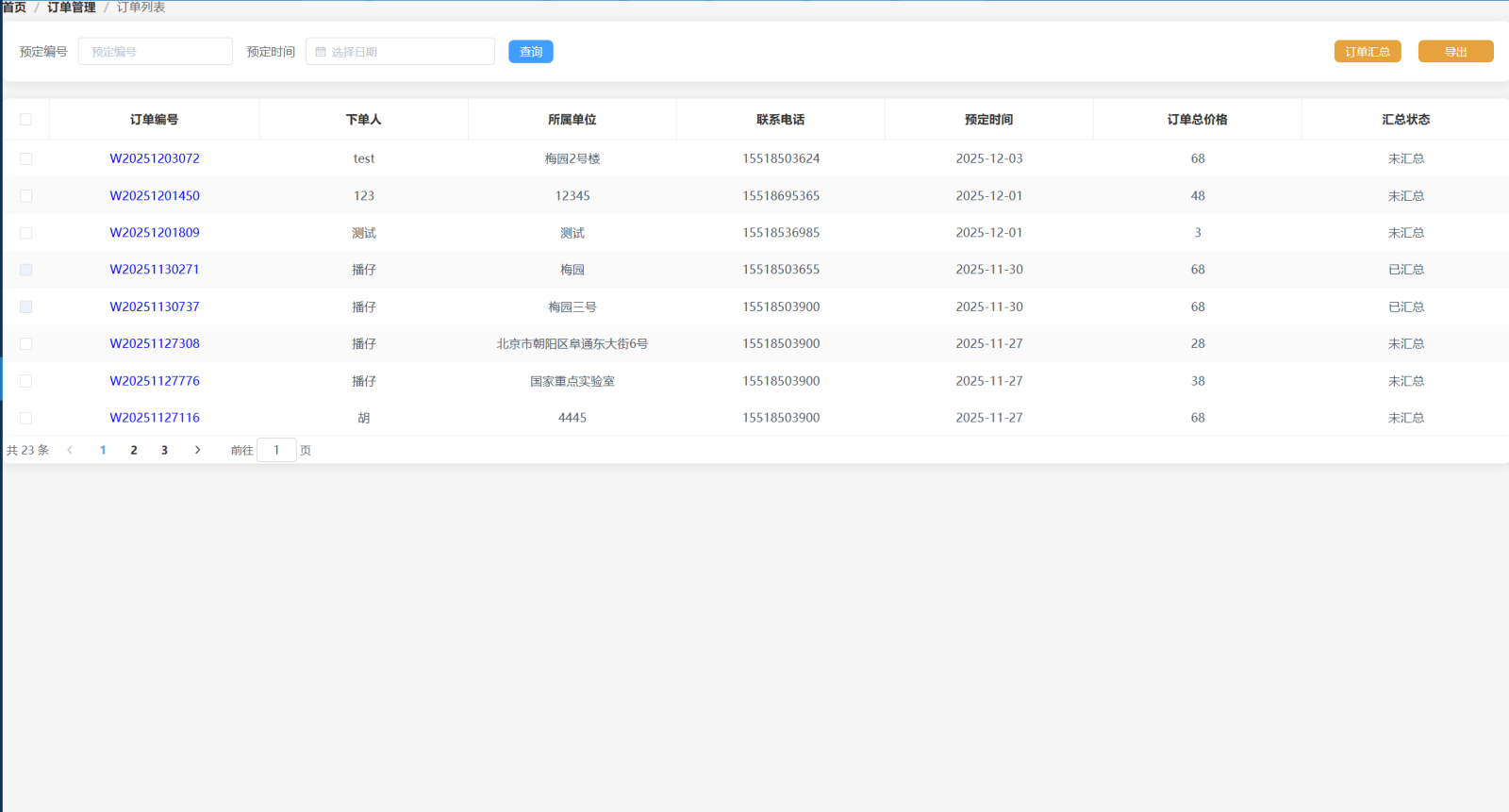The width and height of the screenshot is (1509, 812).
Task: Switch to page 2 of results
Action: click(134, 450)
